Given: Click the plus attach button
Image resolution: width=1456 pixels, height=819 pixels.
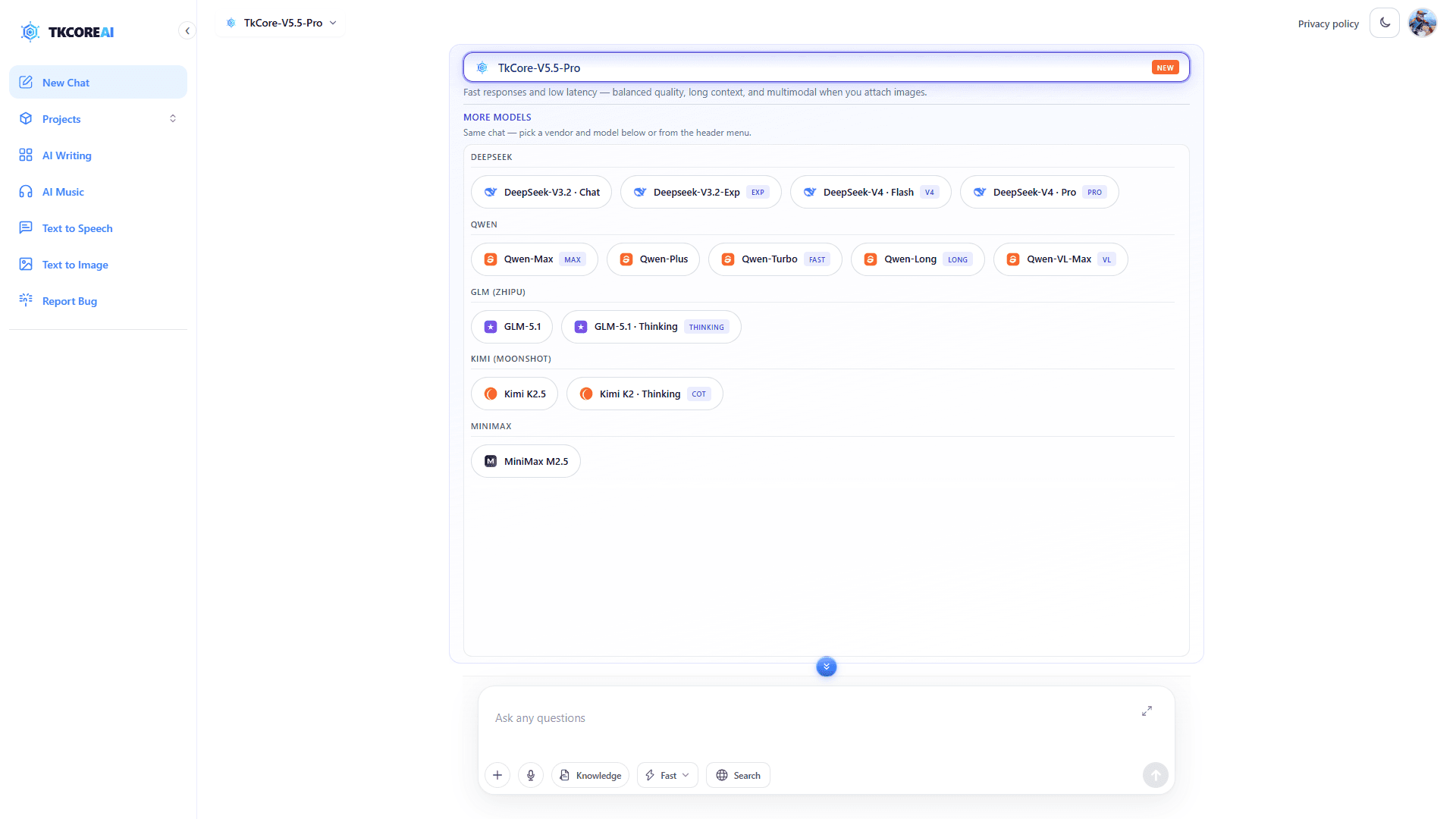Looking at the screenshot, I should coord(497,775).
